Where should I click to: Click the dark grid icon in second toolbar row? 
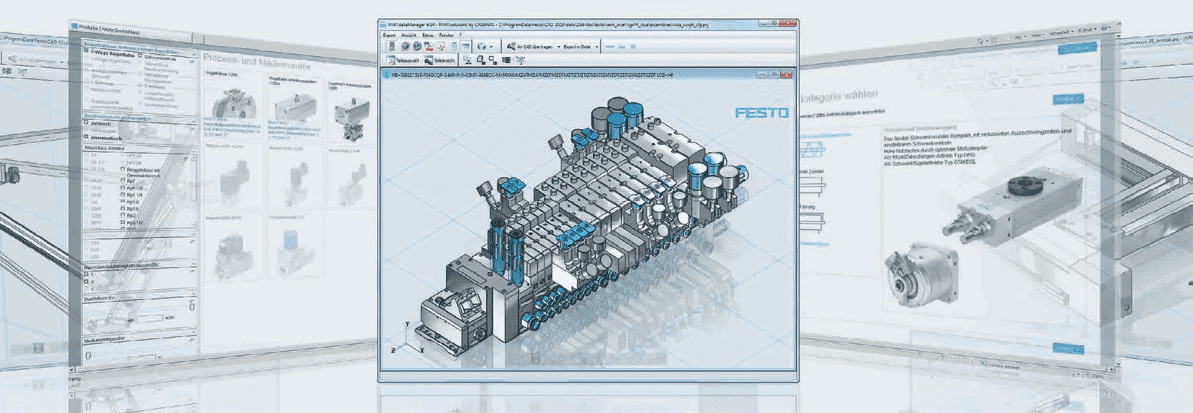(x=507, y=60)
